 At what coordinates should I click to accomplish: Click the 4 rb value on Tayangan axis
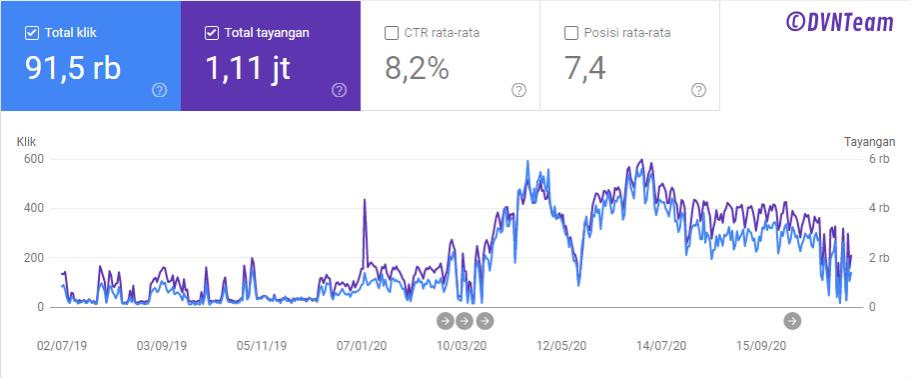pos(879,208)
